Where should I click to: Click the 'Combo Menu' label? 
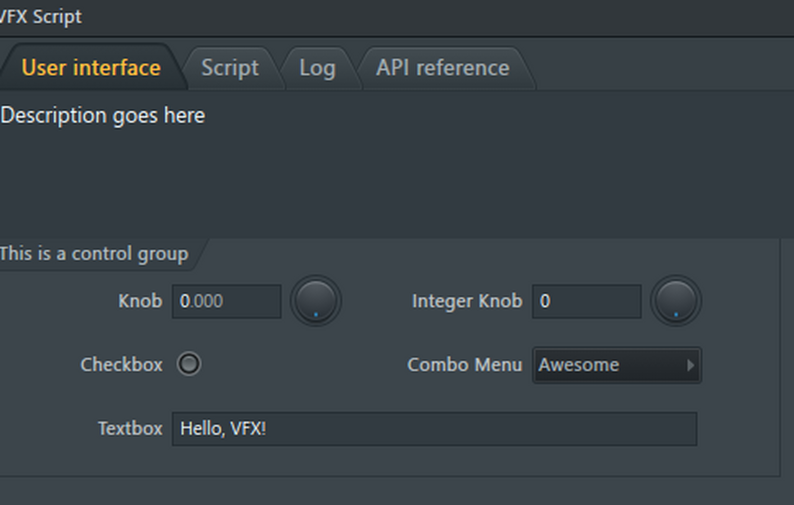coord(464,365)
